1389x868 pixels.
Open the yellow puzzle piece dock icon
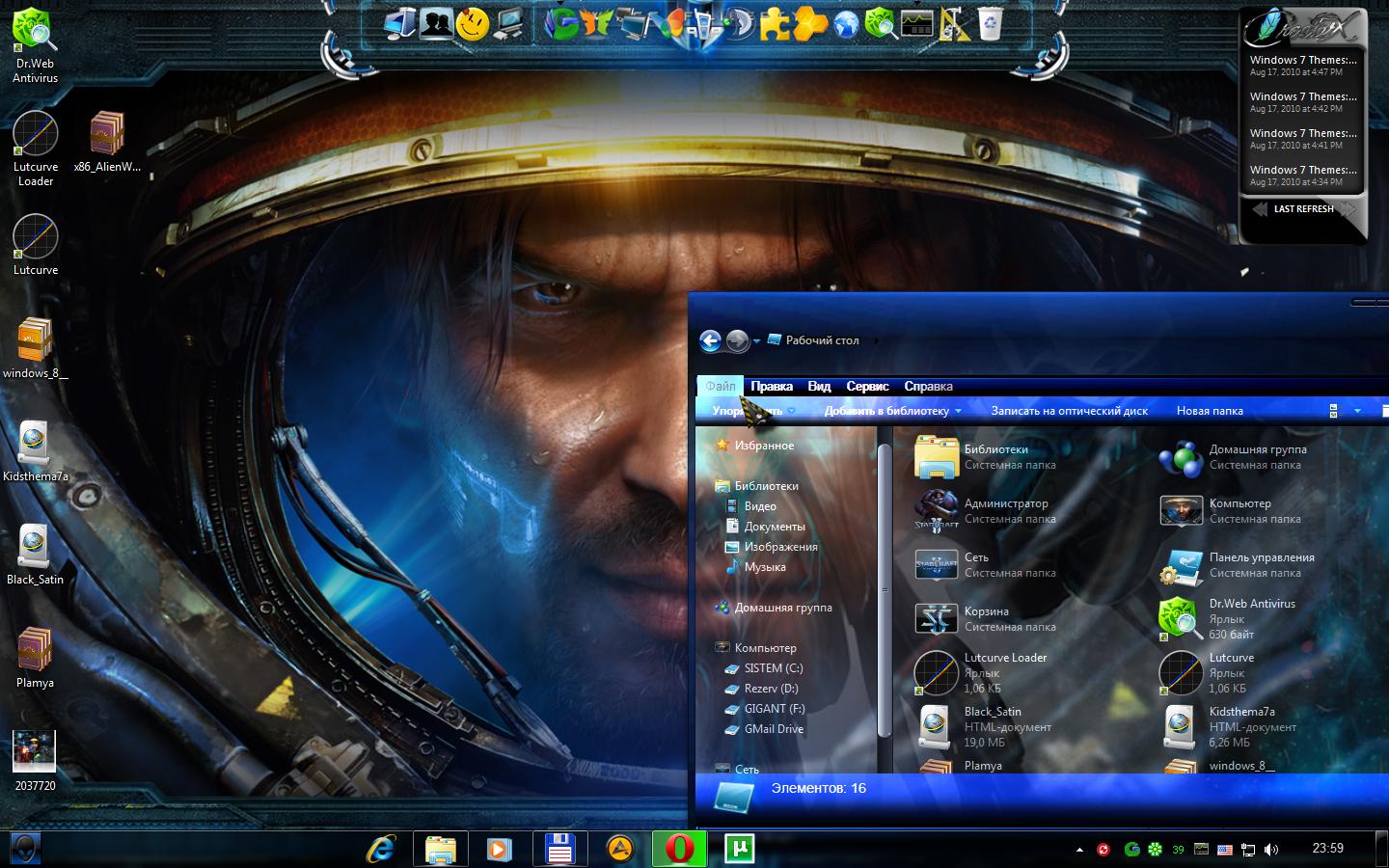click(x=774, y=24)
